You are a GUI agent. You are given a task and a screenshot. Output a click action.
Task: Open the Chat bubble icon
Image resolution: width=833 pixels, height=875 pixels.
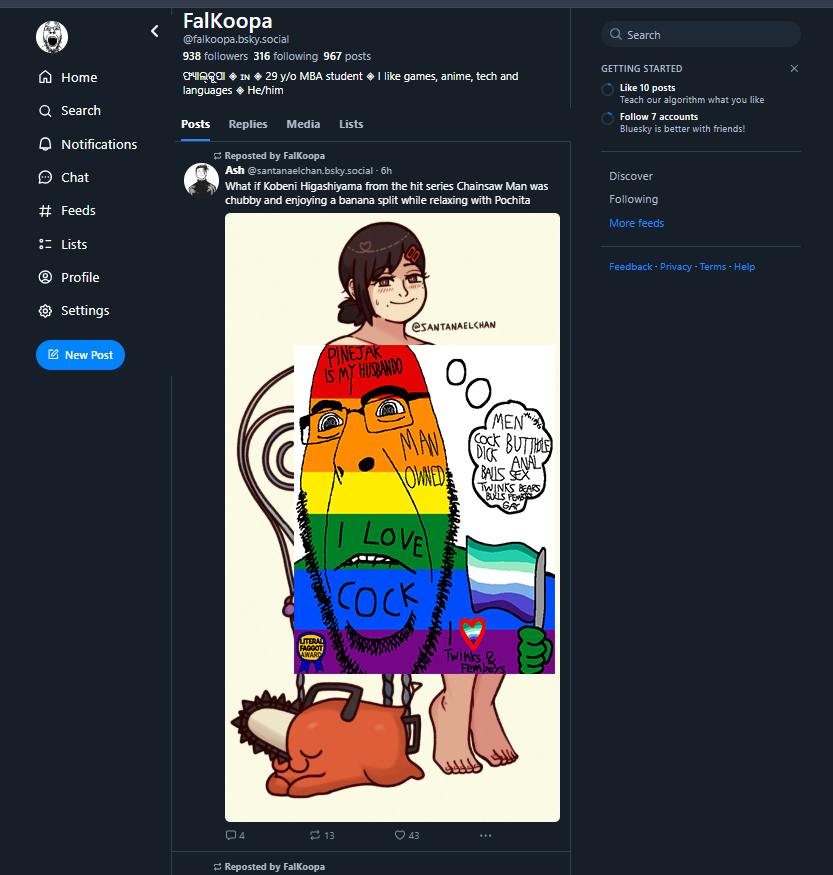click(x=45, y=177)
